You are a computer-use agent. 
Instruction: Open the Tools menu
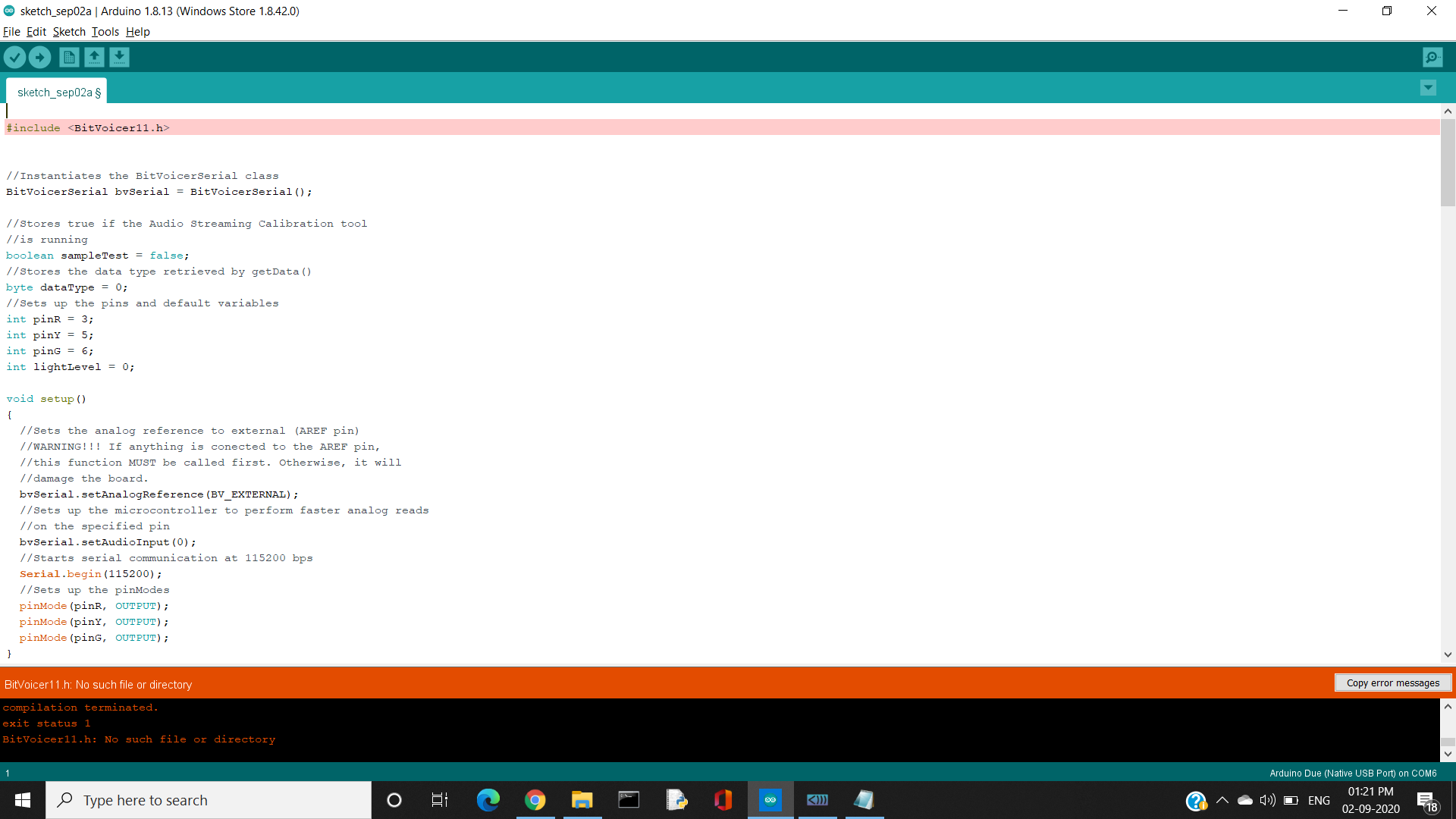pos(105,32)
